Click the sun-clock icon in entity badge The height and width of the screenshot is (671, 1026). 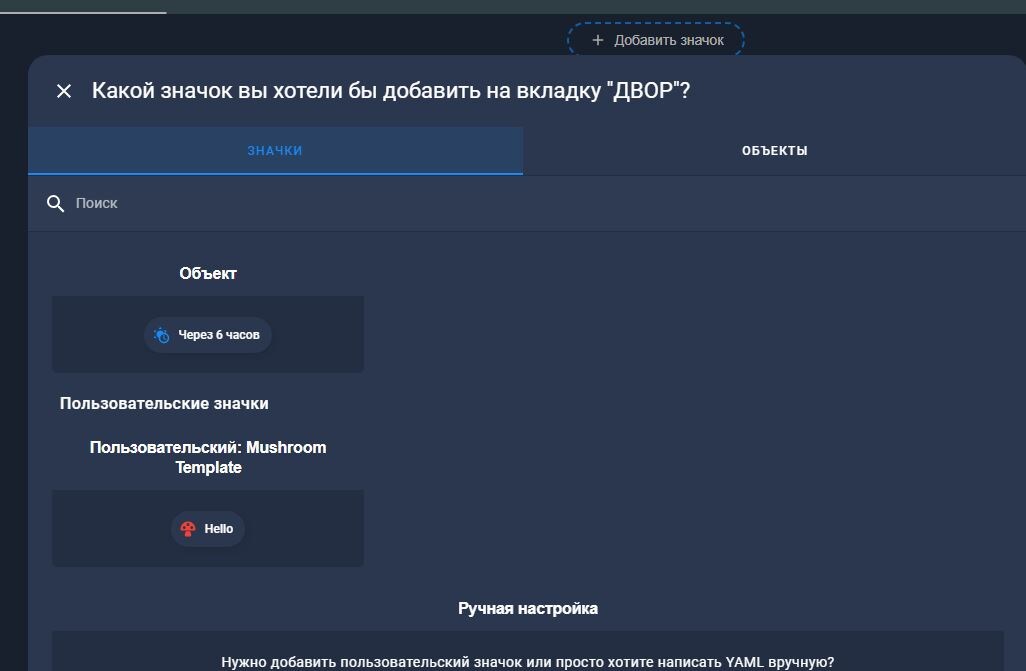point(162,335)
